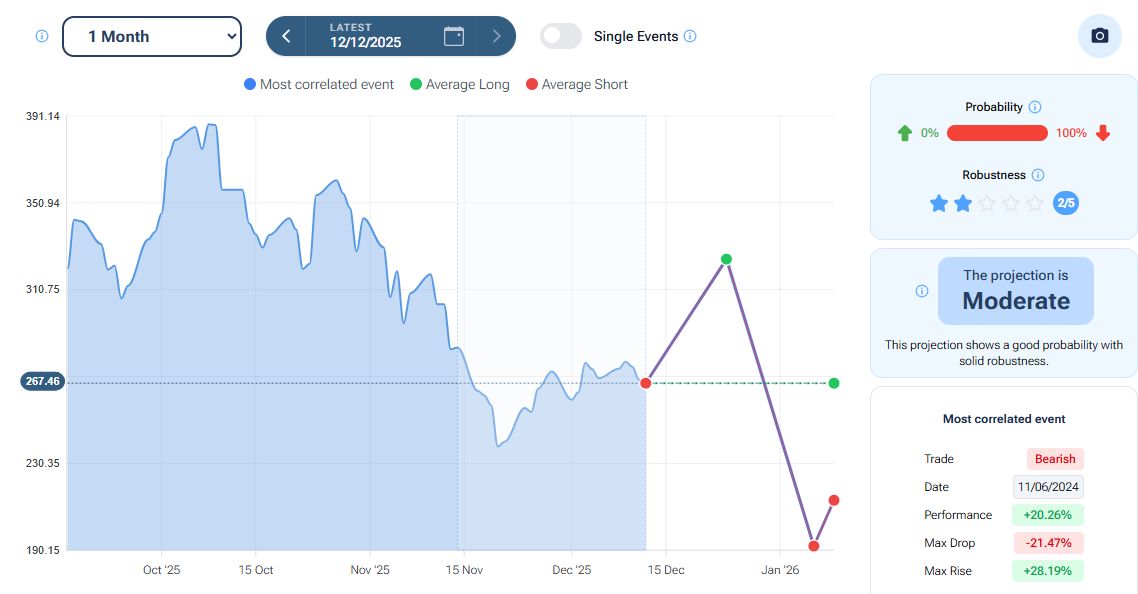Open the calendar date picker icon
Screen dimensions: 1138x594
coord(454,36)
